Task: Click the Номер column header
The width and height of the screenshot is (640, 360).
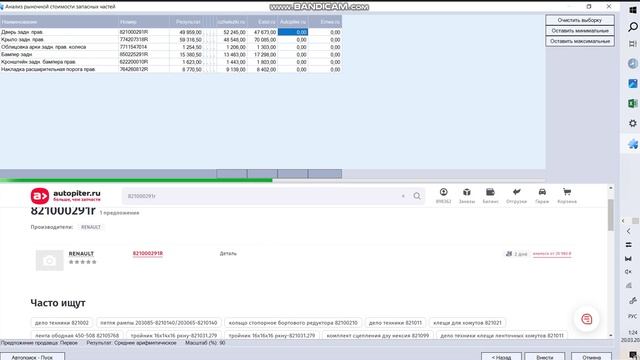Action: (x=144, y=22)
